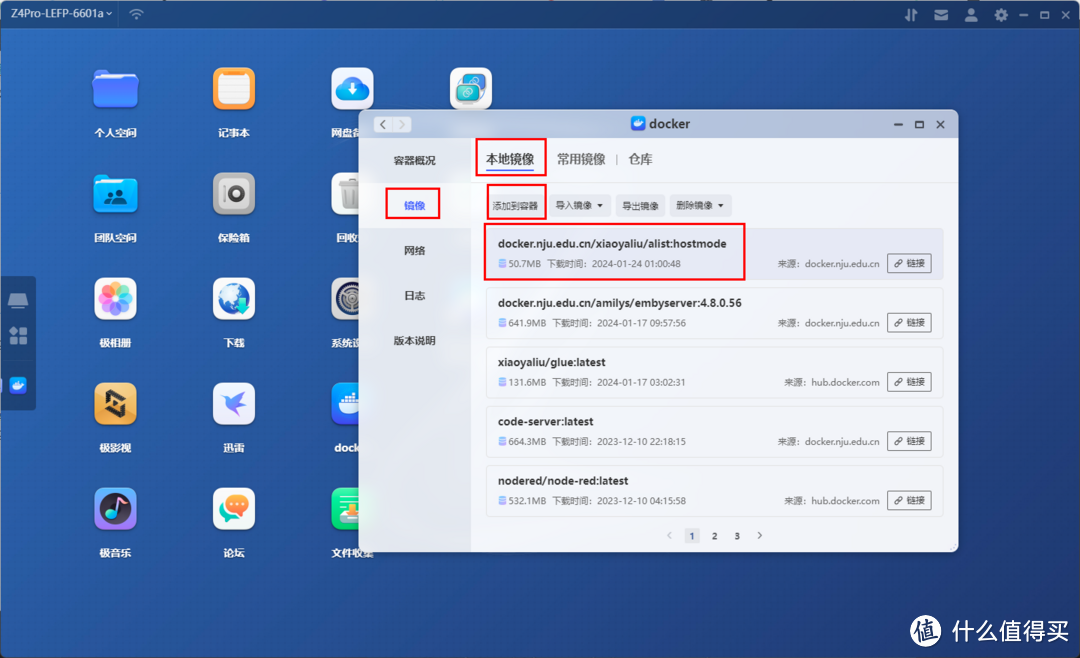
Task: Open the transfer arrows icon in top bar
Action: pyautogui.click(x=911, y=14)
